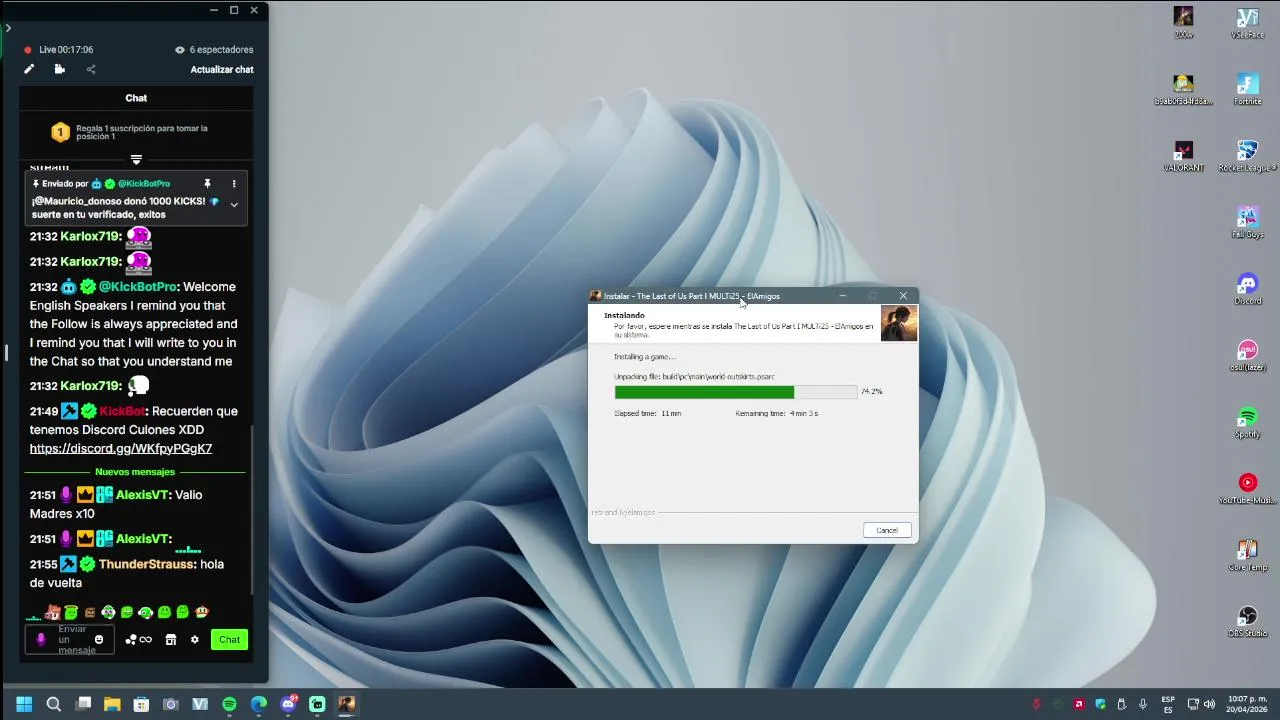The image size is (1280, 720).
Task: Collapse the gift subscription banner handle
Action: [136, 159]
